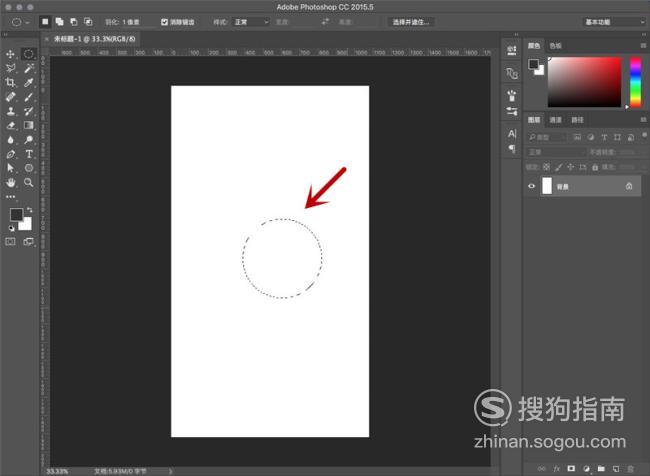Image resolution: width=650 pixels, height=476 pixels.
Task: Create new adjustment layer icon
Action: coord(586,469)
